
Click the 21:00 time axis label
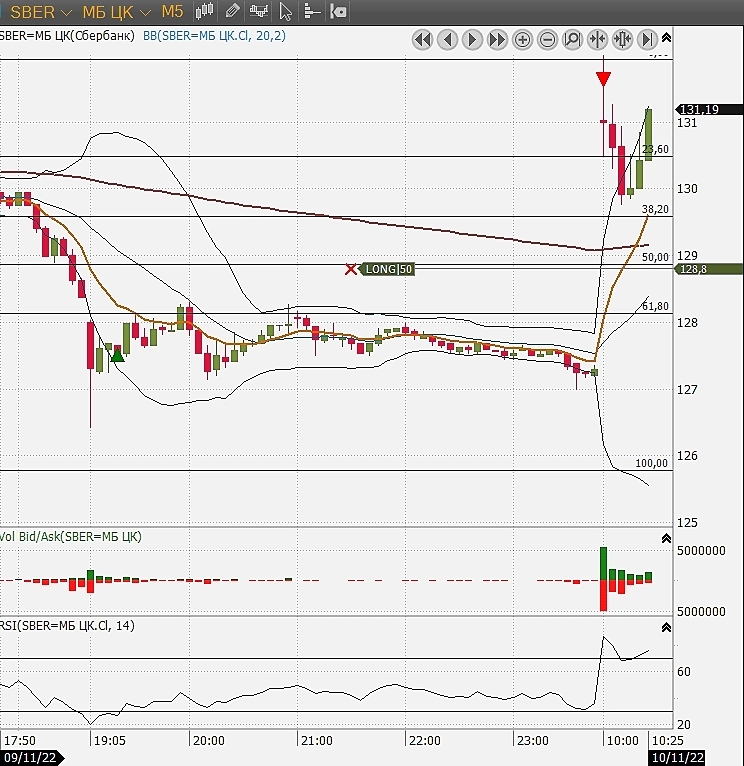point(317,741)
